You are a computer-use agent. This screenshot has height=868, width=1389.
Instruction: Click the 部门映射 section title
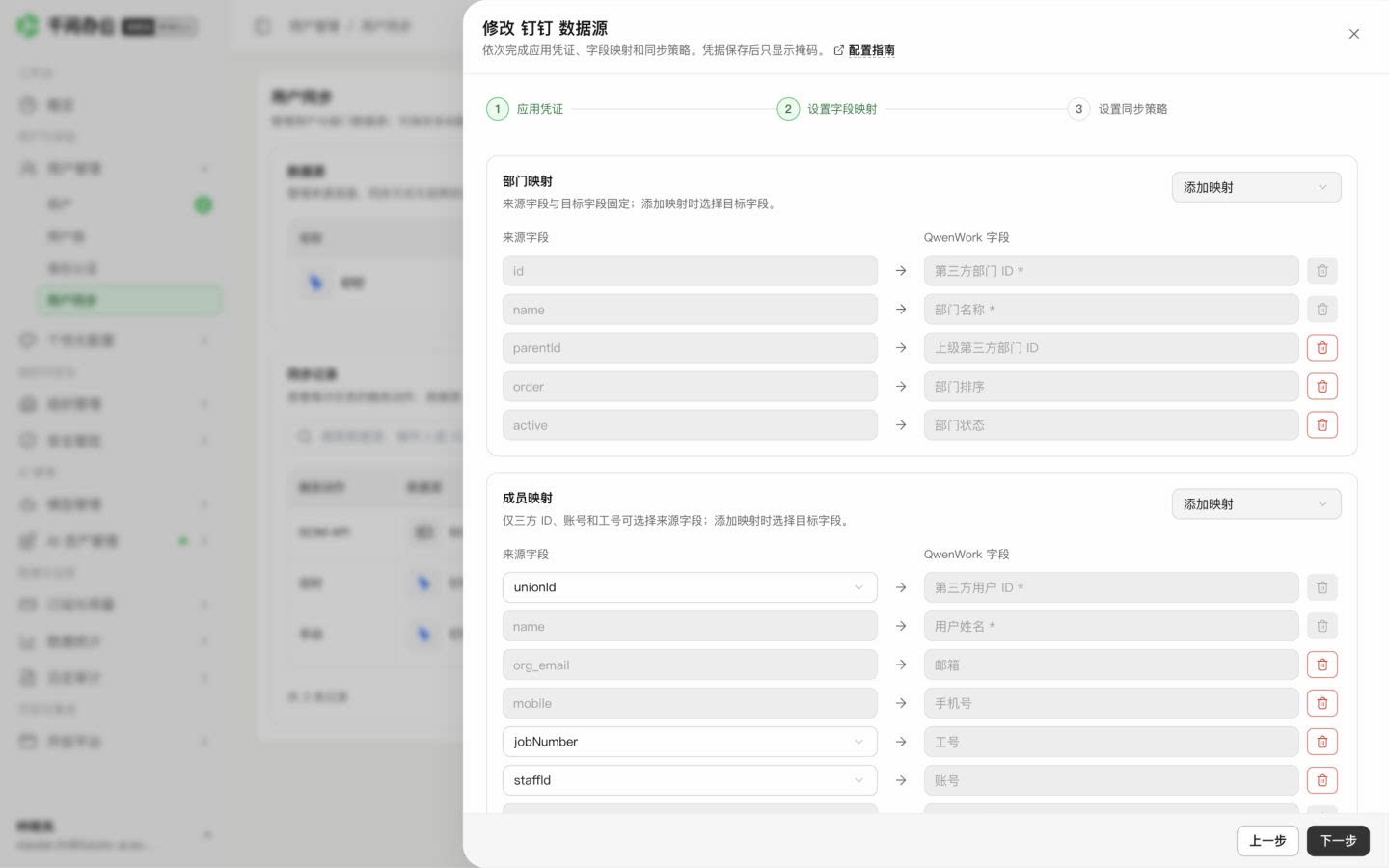pos(528,181)
